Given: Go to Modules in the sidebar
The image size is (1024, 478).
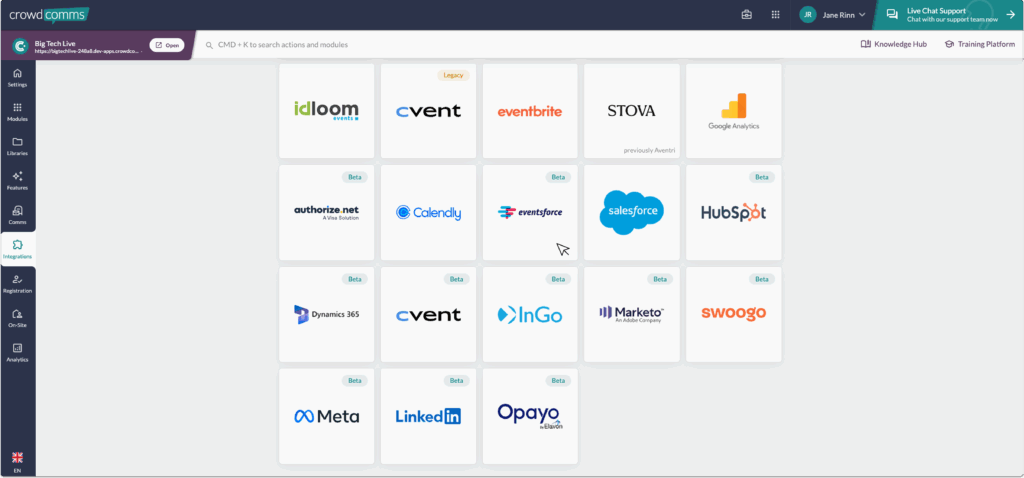Looking at the screenshot, I should click(x=17, y=112).
